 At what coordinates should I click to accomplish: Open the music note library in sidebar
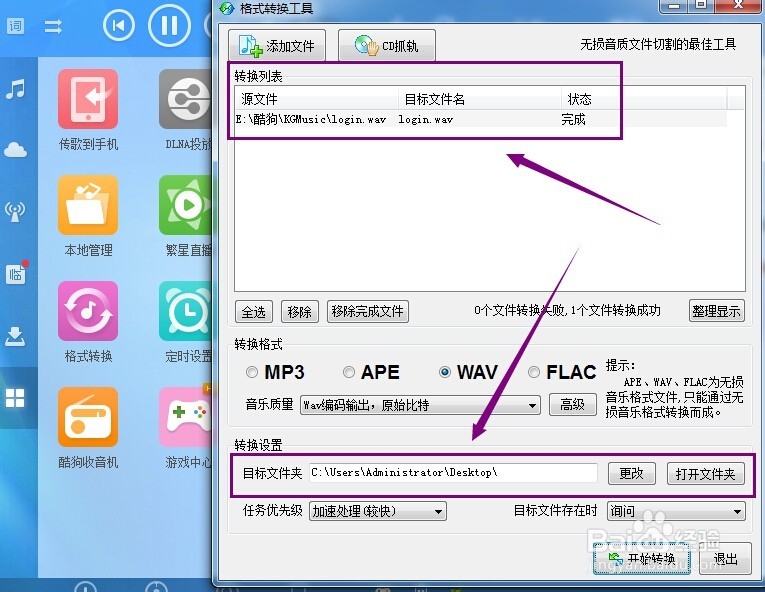(x=15, y=89)
